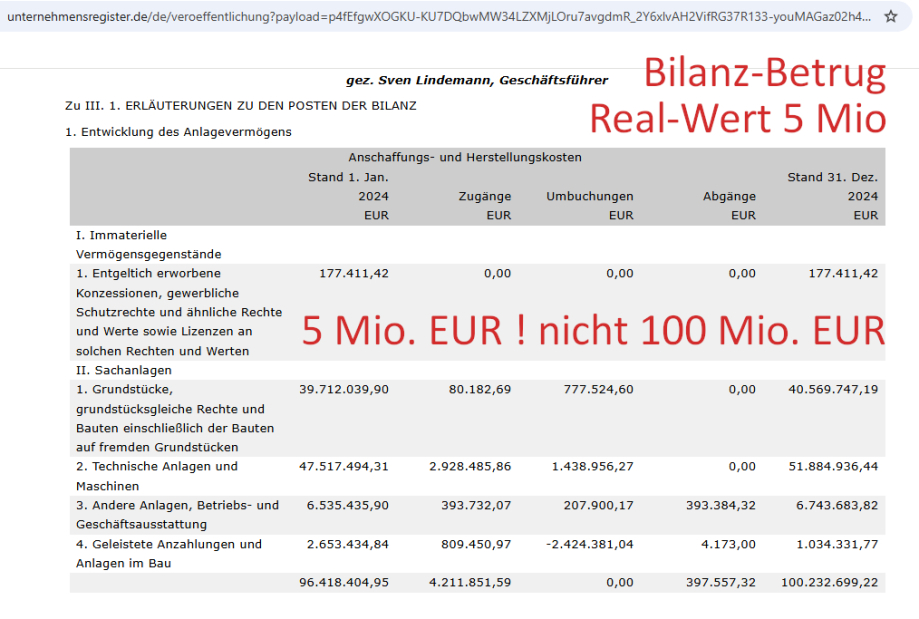The height and width of the screenshot is (619, 919).
Task: Click the "5 Mio. EUR ! nicht 100 Mio. EUR" overlay
Action: click(x=593, y=331)
